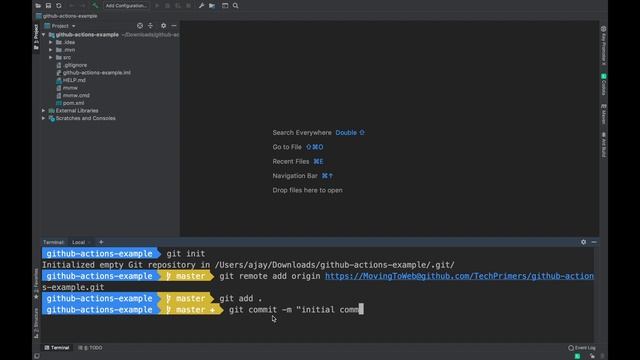Image resolution: width=640 pixels, height=360 pixels.
Task: Click in the git commit command line
Action: point(296,309)
